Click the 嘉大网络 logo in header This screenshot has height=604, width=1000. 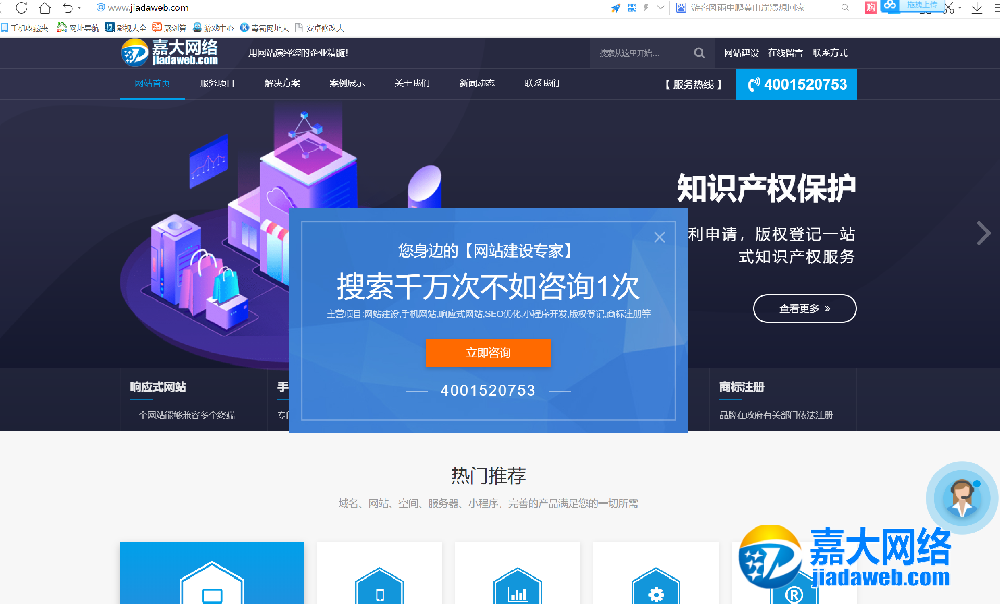[x=170, y=52]
